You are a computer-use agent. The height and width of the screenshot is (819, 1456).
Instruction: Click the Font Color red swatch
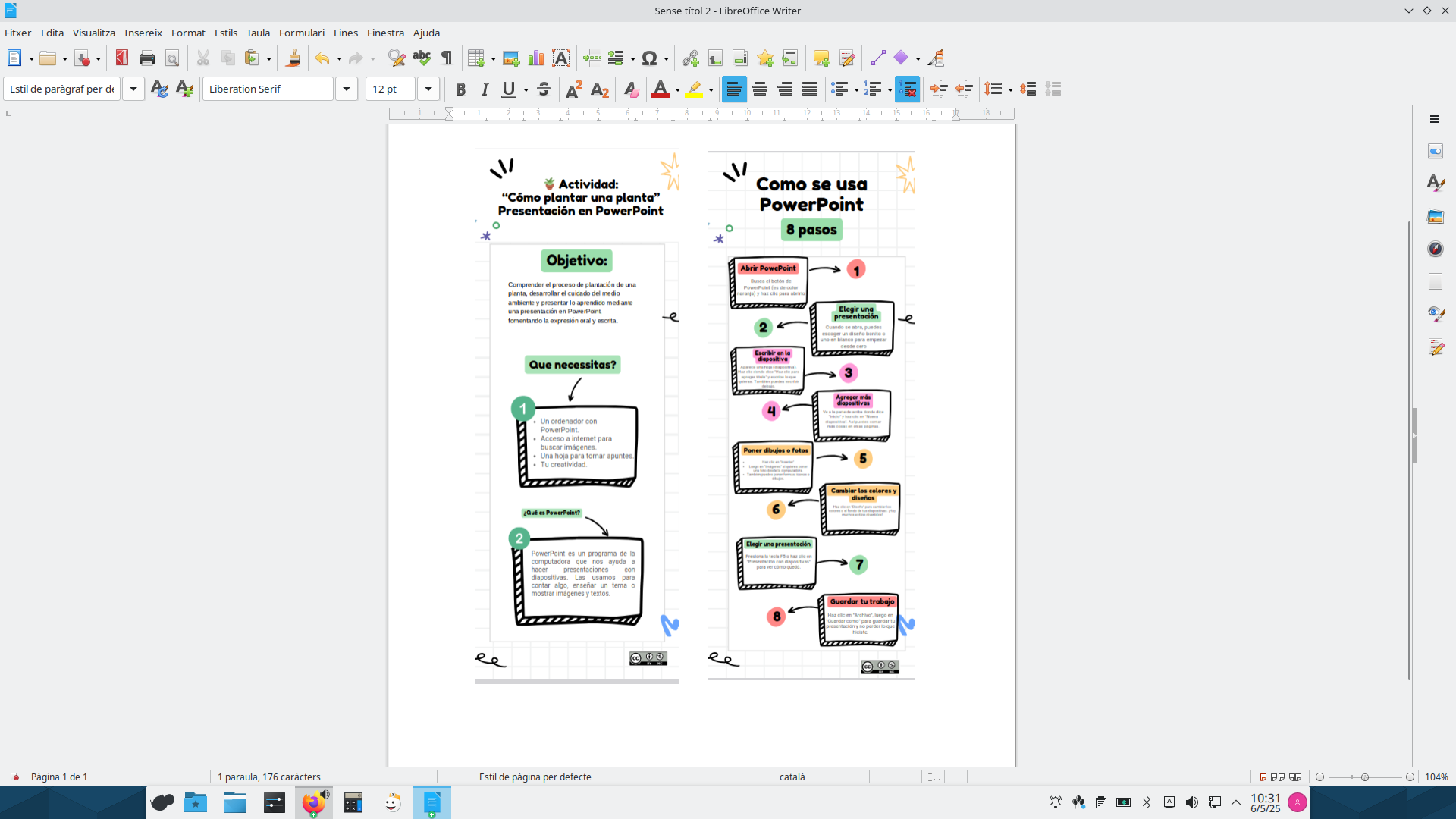tap(661, 89)
